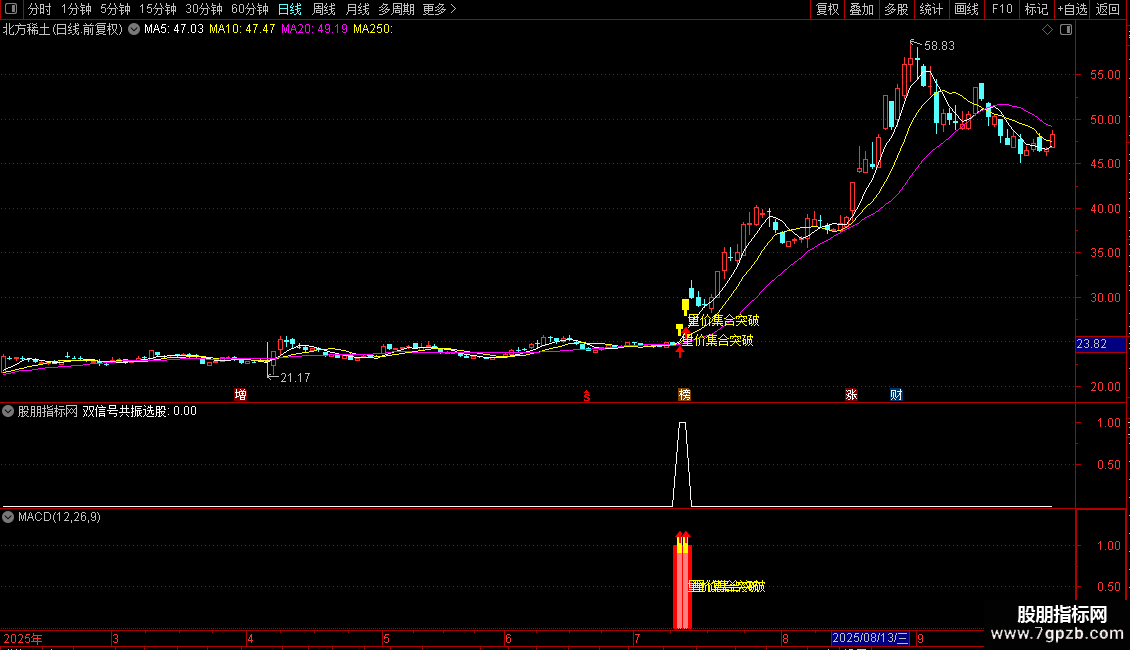This screenshot has height=650, width=1130.
Task: Expand 更多 period options
Action: click(x=439, y=9)
